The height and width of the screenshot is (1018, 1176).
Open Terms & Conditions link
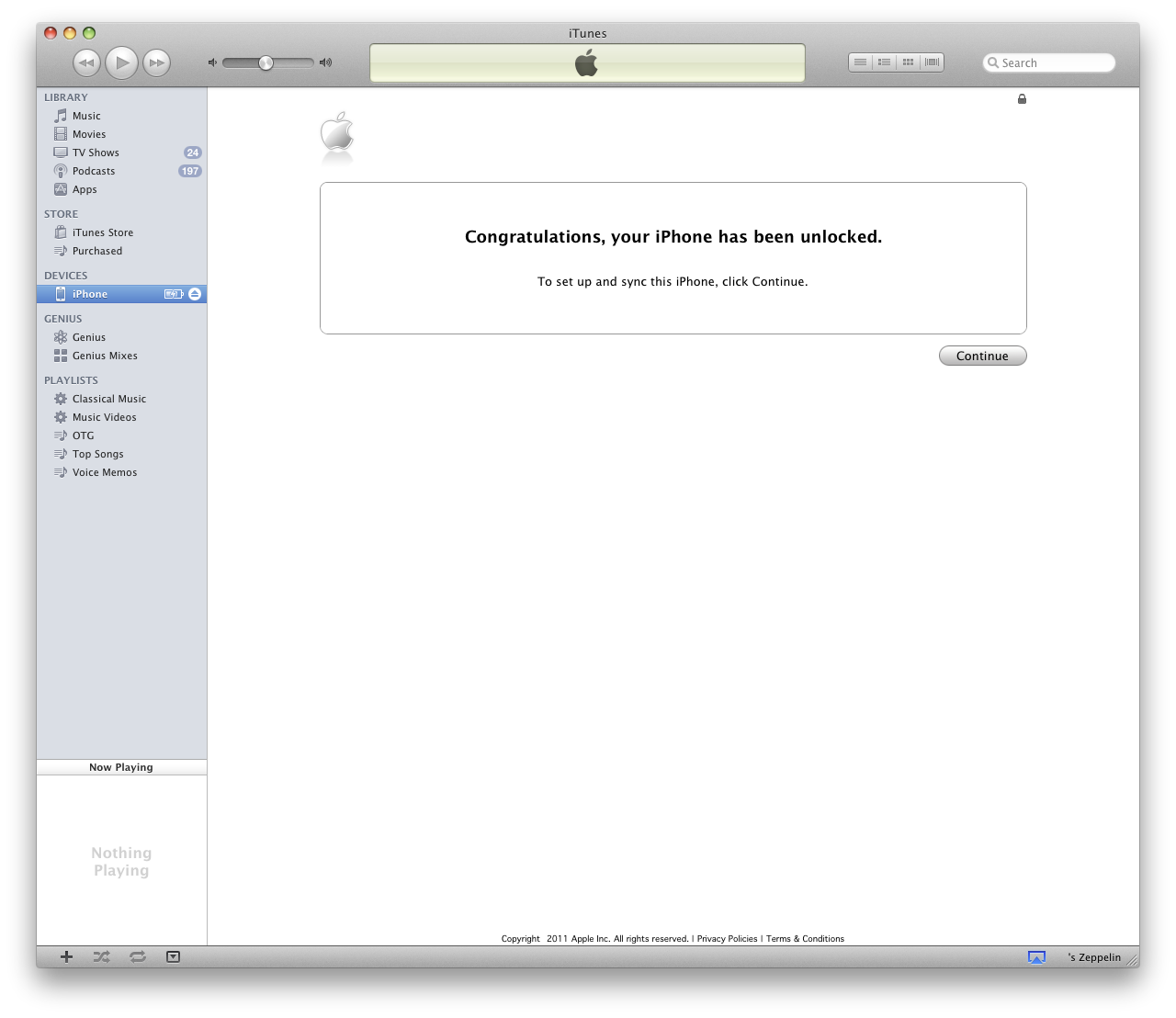point(805,939)
